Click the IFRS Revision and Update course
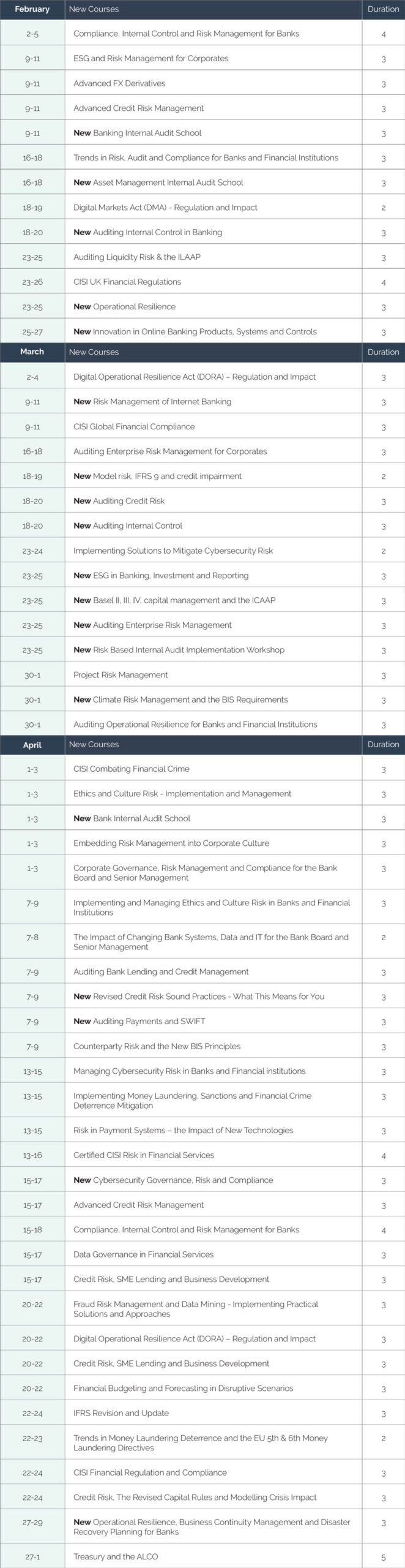Screen dimensions: 405x1568 (121, 1413)
